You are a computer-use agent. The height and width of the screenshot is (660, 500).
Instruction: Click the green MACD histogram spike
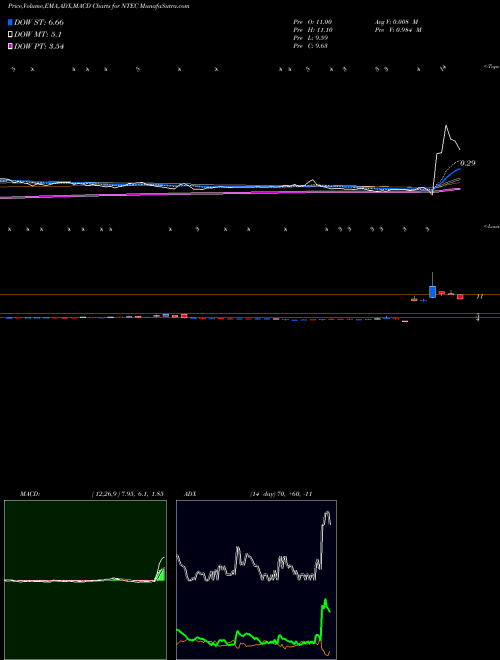click(161, 574)
